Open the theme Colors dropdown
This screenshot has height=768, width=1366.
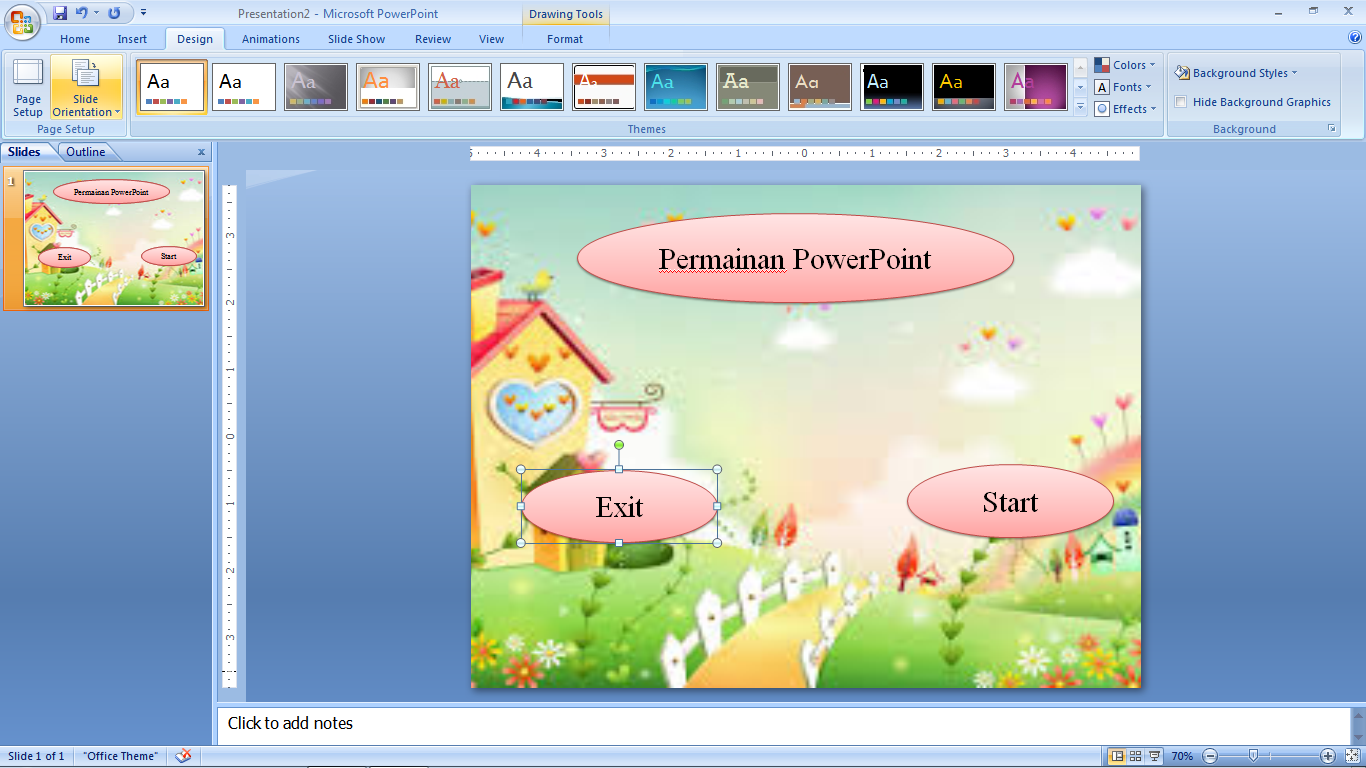tap(1126, 65)
